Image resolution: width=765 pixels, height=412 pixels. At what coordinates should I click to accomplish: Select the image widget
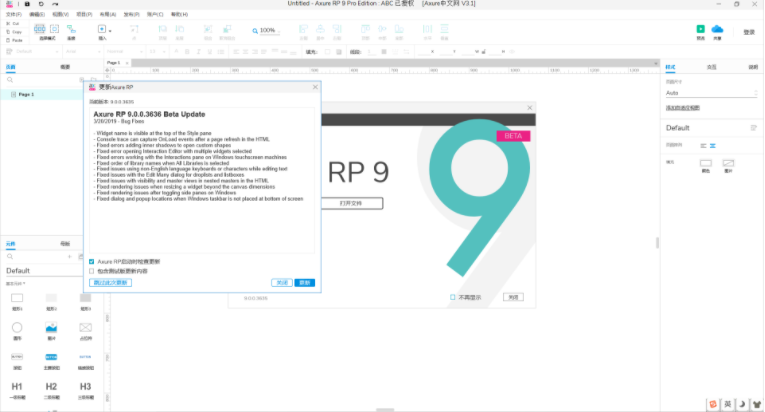[51, 330]
